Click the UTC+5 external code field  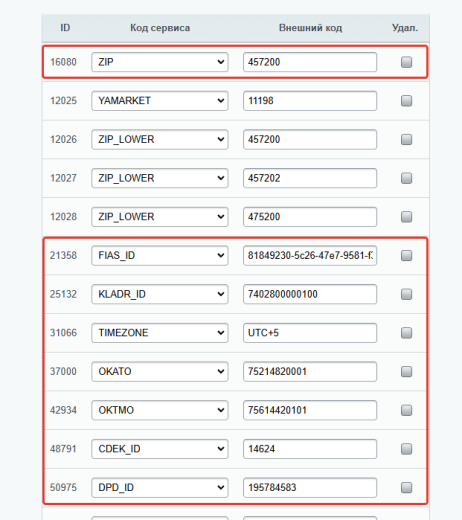click(x=310, y=333)
